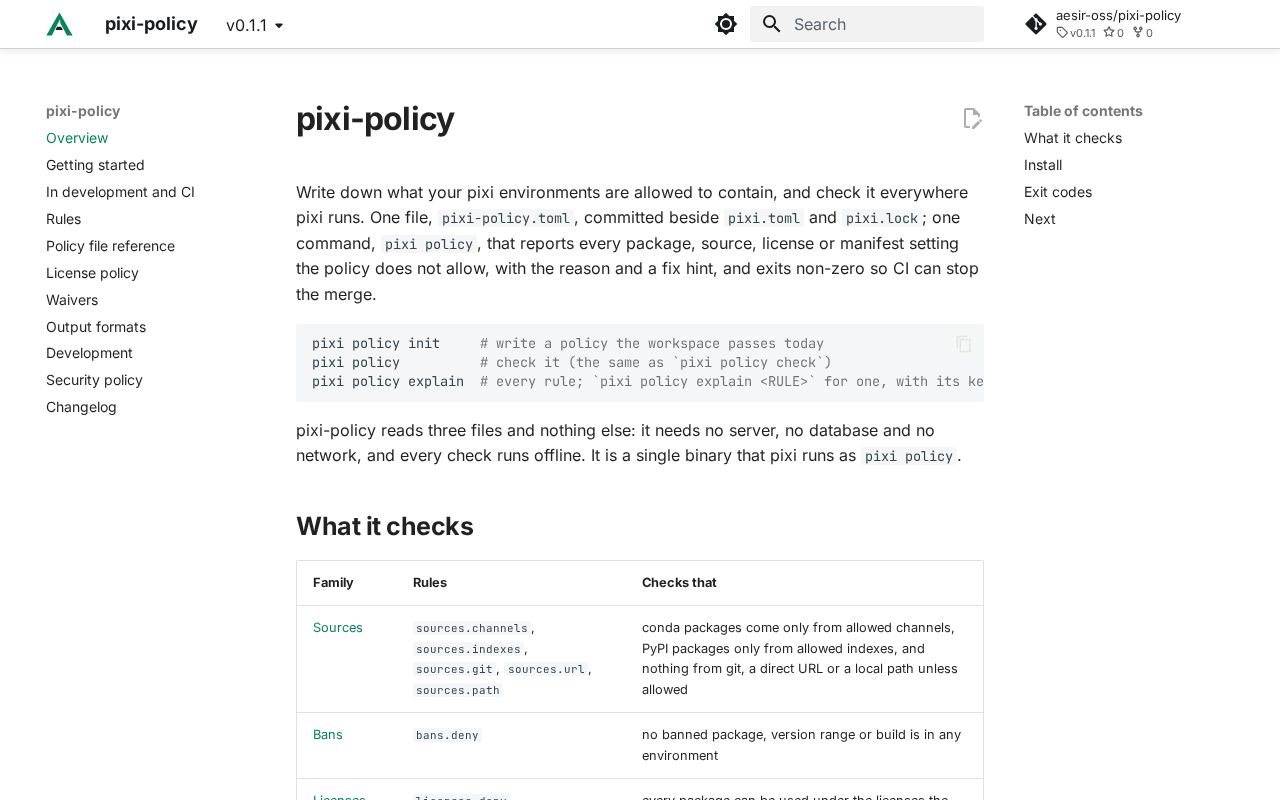The width and height of the screenshot is (1280, 800).
Task: Click the Rules table column header
Action: click(430, 583)
